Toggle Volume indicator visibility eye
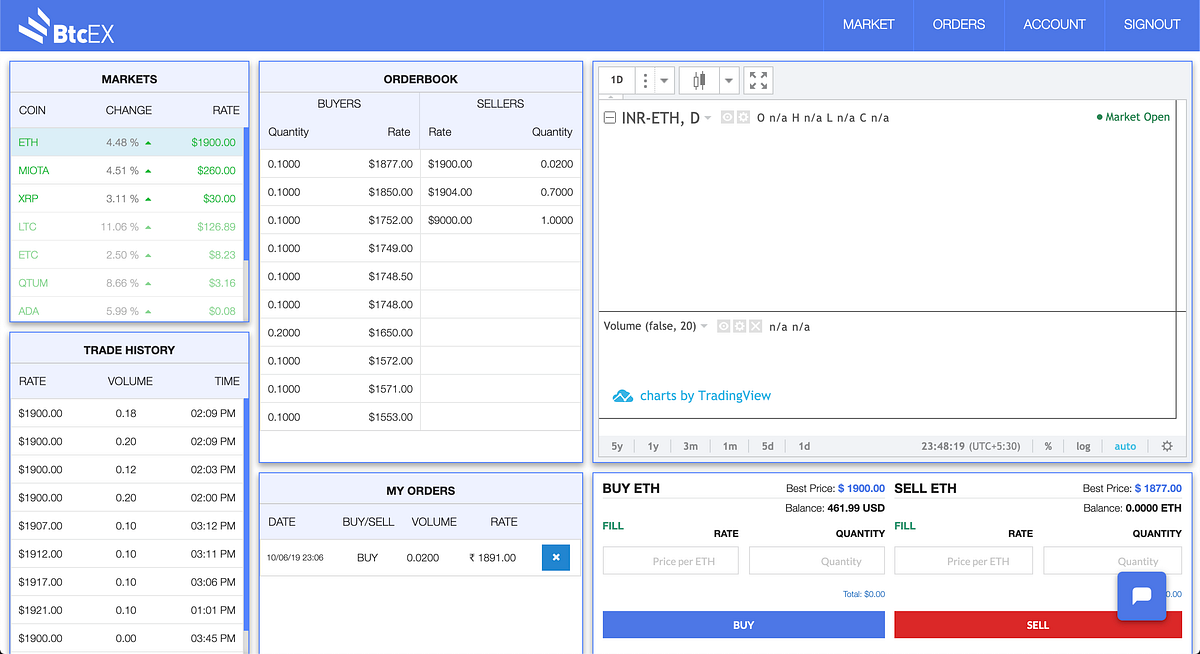Image resolution: width=1200 pixels, height=654 pixels. tap(725, 326)
